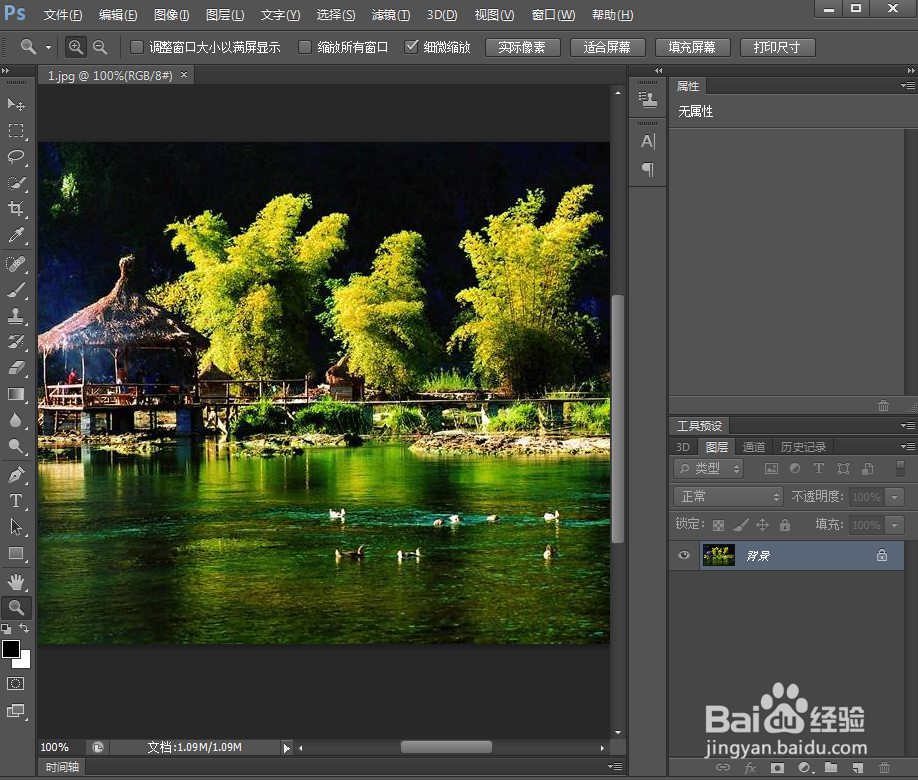
Task: Toggle lock position
Action: pos(762,525)
